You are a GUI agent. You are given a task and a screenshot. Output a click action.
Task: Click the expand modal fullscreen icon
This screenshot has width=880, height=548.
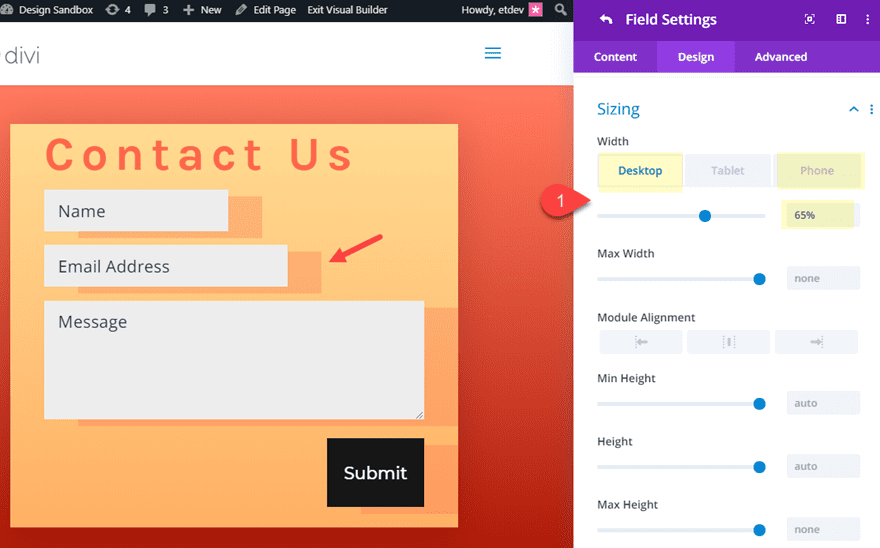coord(809,20)
